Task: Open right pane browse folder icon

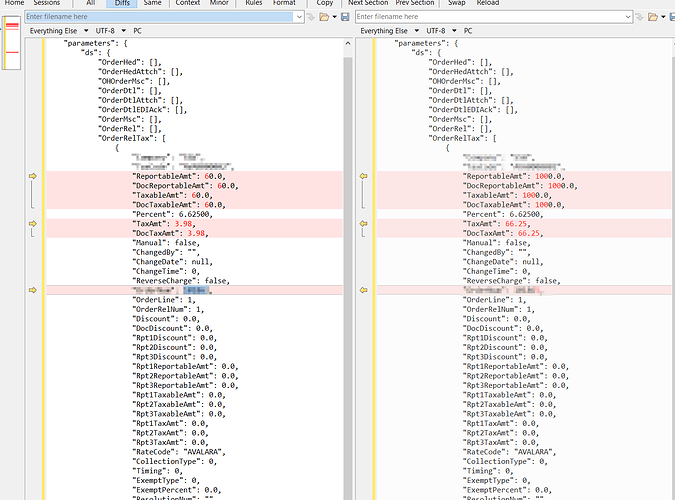Action: [653, 17]
